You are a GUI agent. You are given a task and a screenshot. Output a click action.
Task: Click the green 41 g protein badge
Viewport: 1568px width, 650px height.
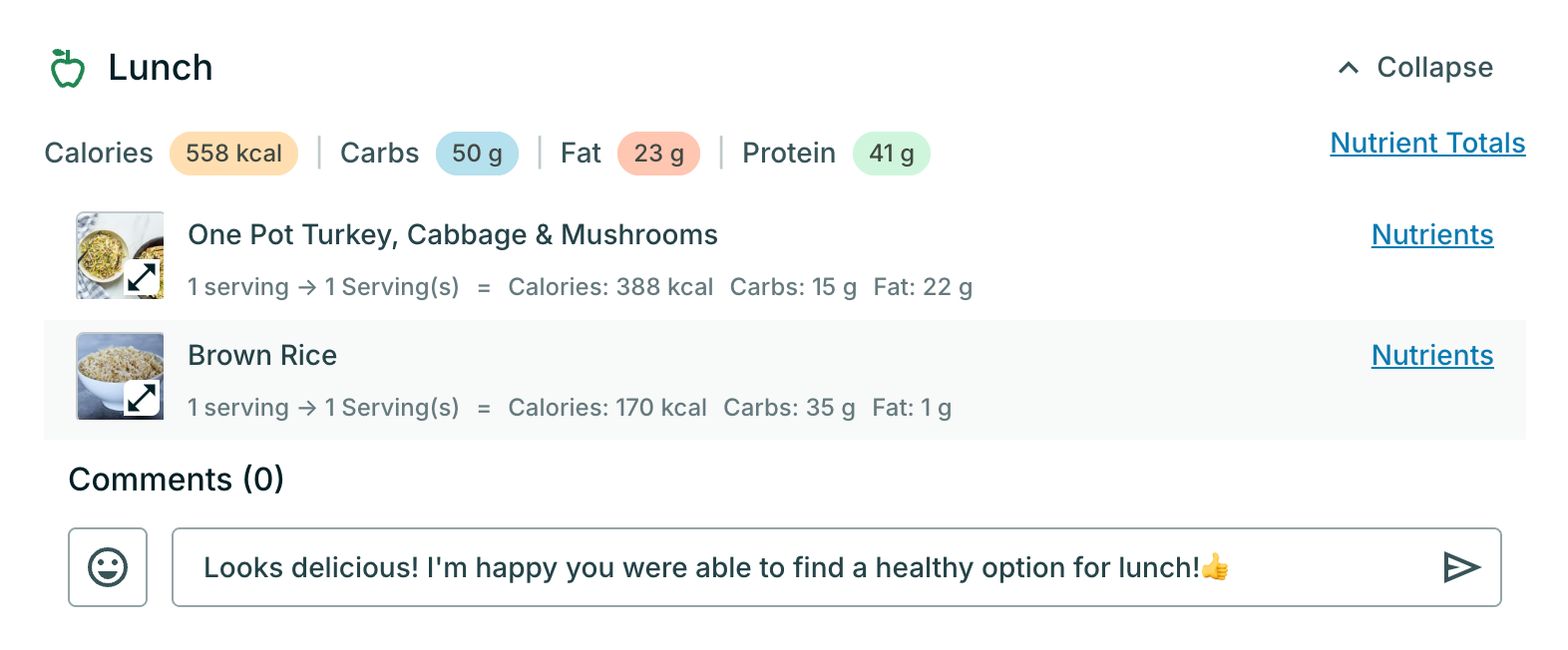[x=891, y=154]
